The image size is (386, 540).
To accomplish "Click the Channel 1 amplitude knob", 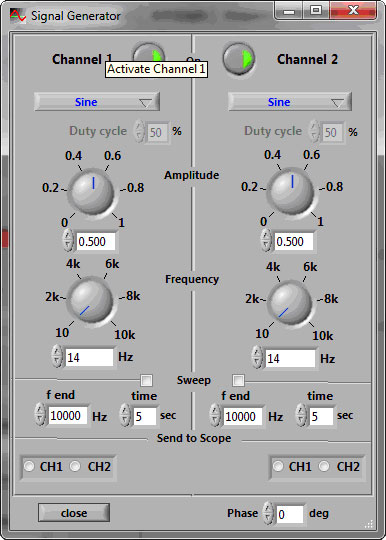I will tap(92, 191).
